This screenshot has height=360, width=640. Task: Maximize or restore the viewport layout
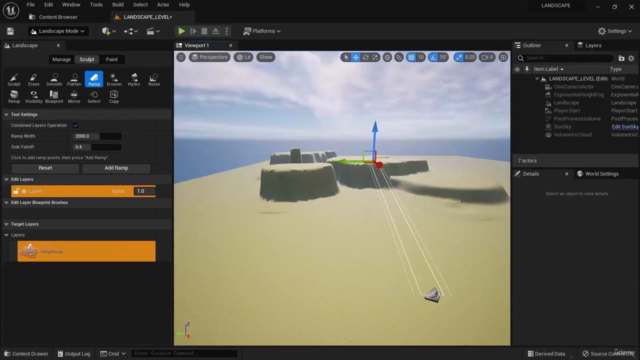(x=503, y=57)
